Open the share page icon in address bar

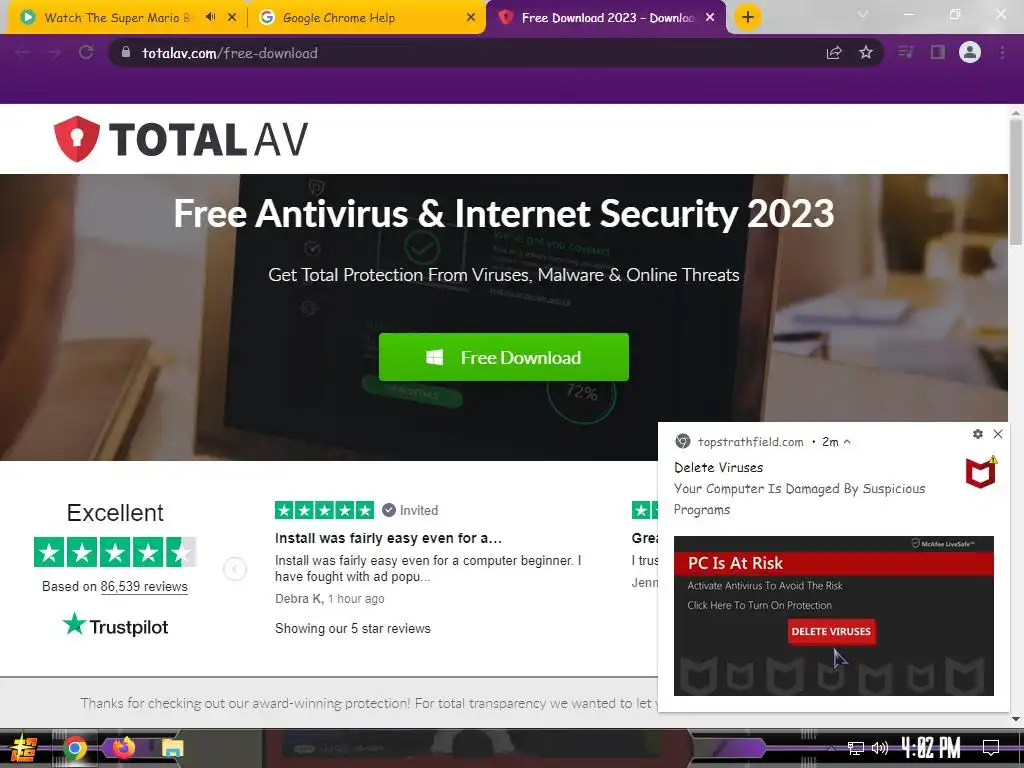834,53
